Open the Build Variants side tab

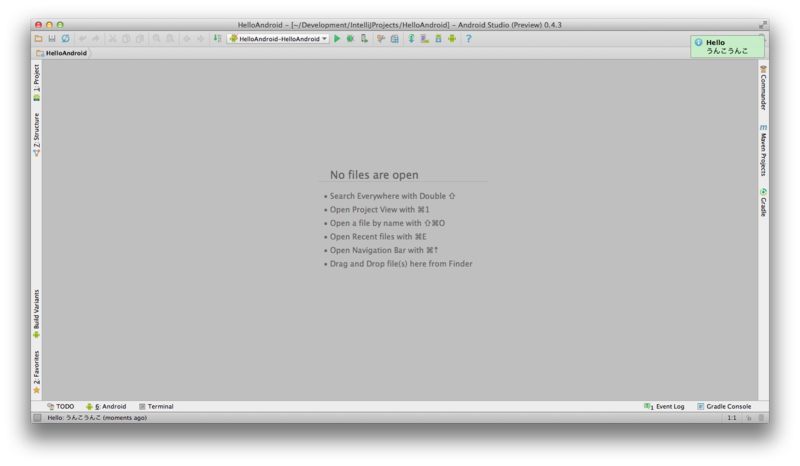tap(37, 313)
